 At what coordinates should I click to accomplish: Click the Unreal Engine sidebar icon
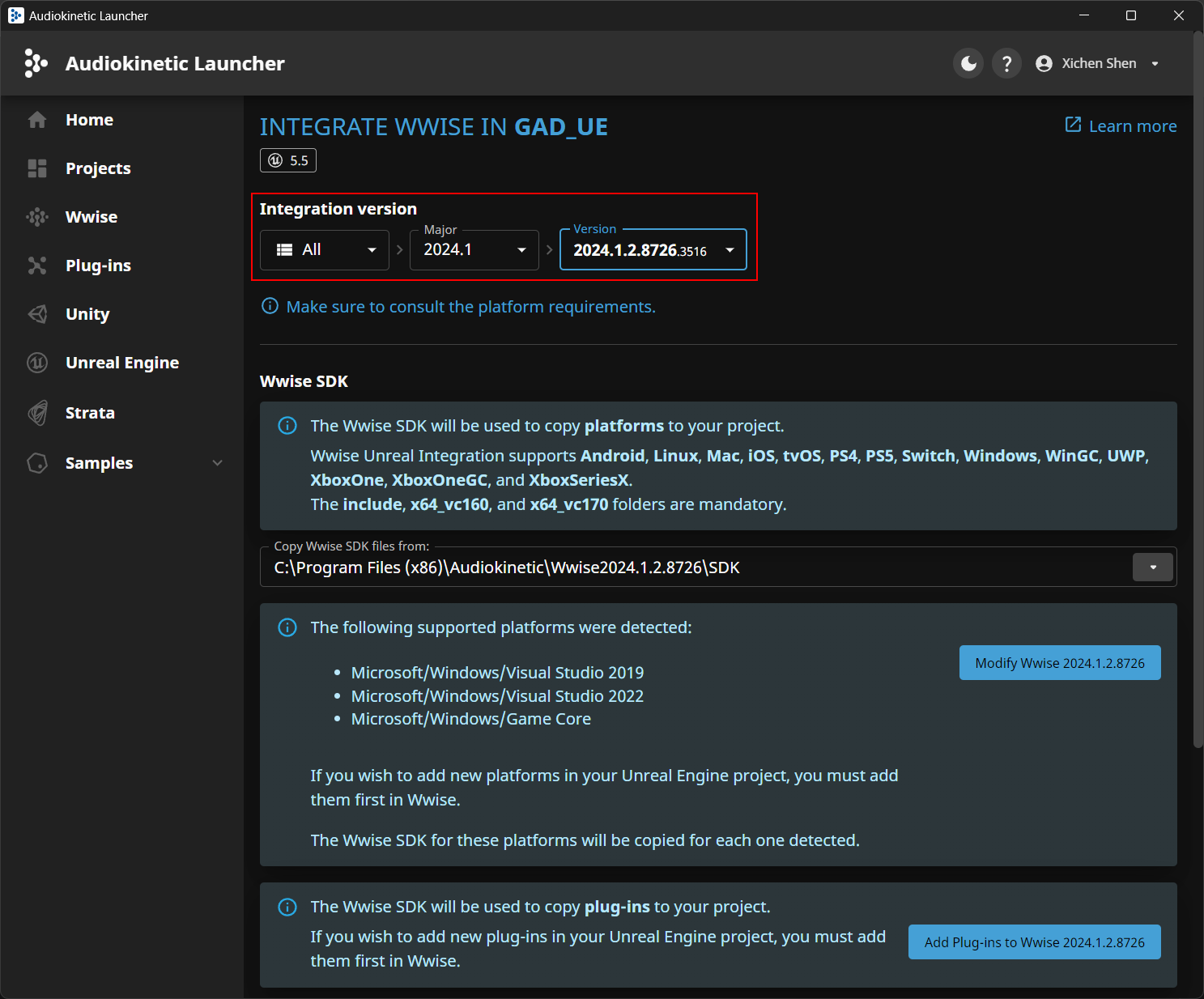click(37, 363)
